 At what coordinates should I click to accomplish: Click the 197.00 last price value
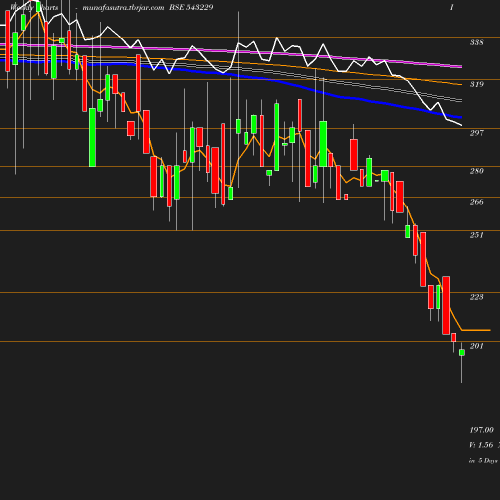482,430
